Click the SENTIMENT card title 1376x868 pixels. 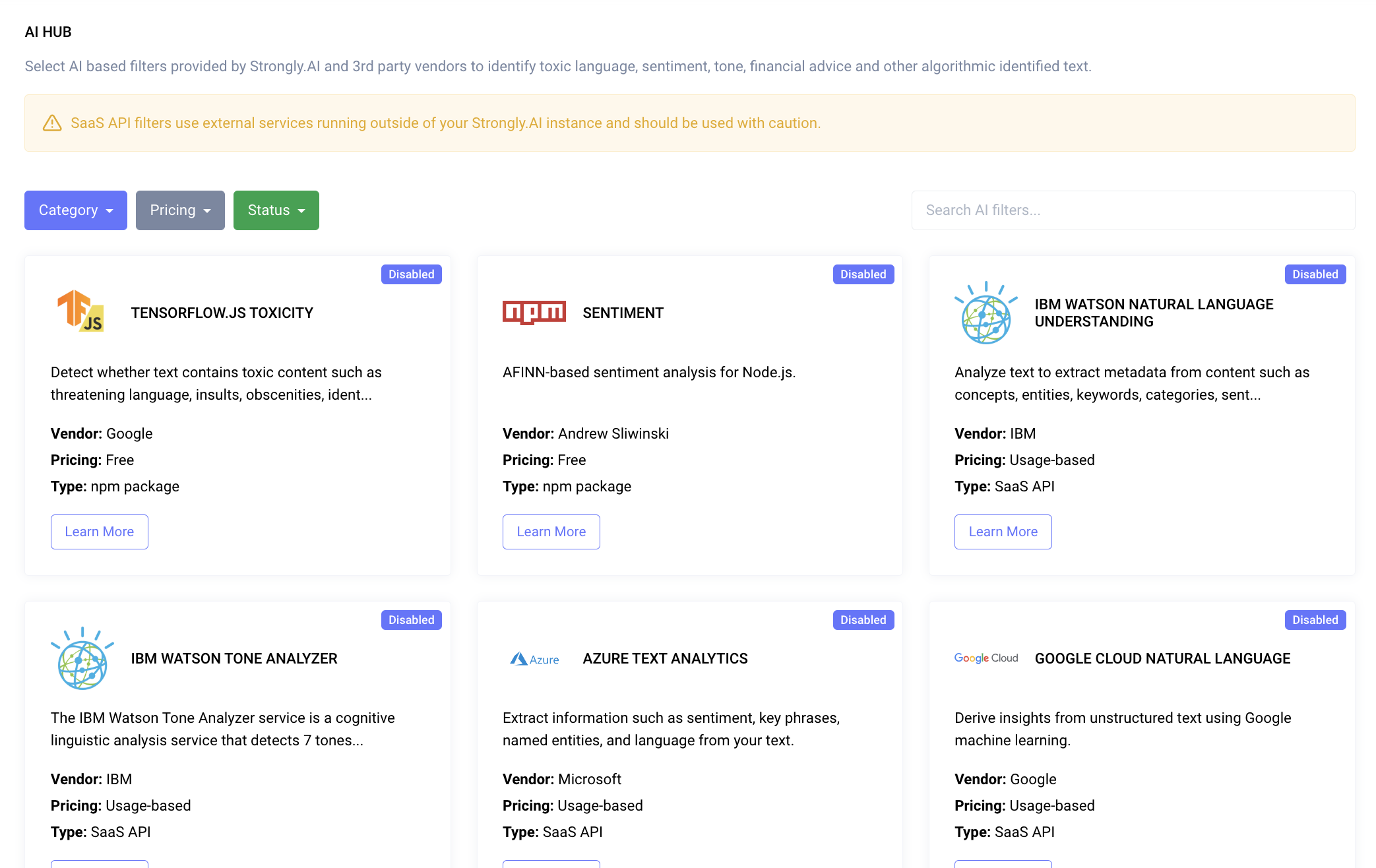623,313
